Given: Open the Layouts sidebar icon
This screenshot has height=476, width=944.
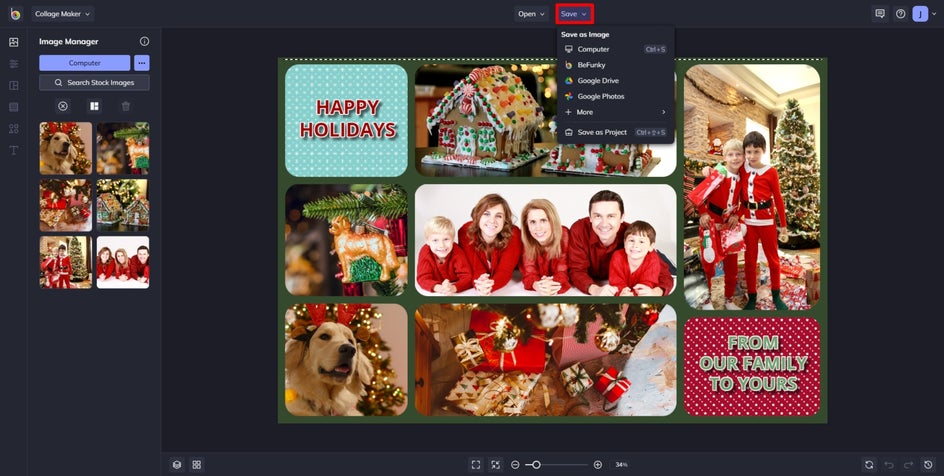Looking at the screenshot, I should [x=14, y=85].
